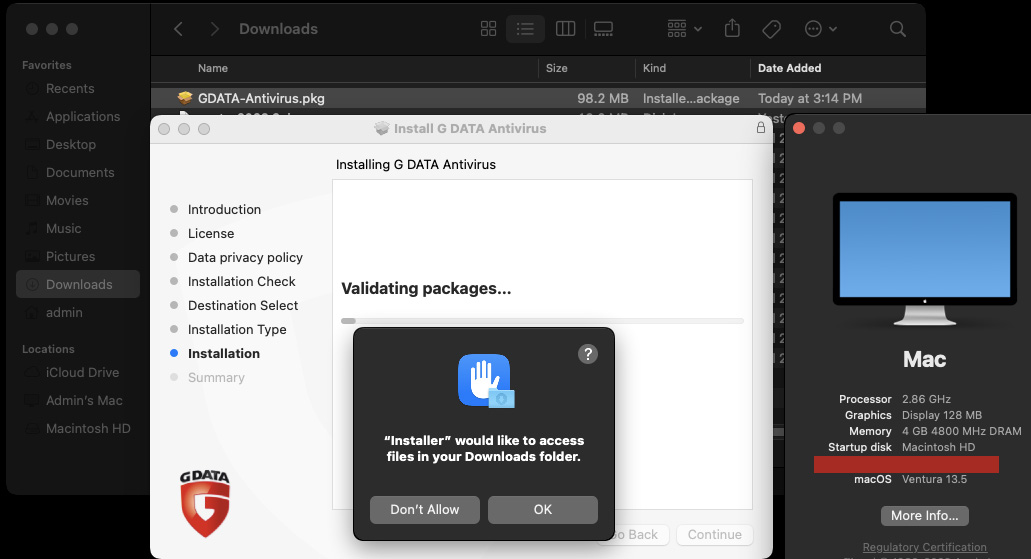Click installer title bar package icon

click(x=381, y=128)
